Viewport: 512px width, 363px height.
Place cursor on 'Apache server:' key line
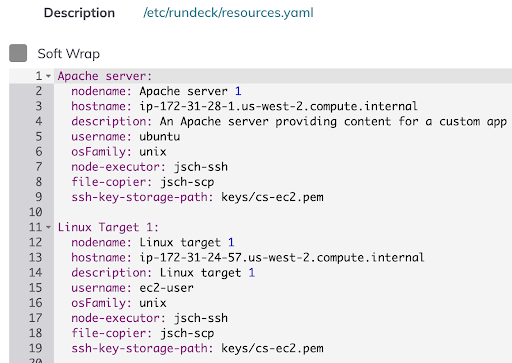click(105, 76)
